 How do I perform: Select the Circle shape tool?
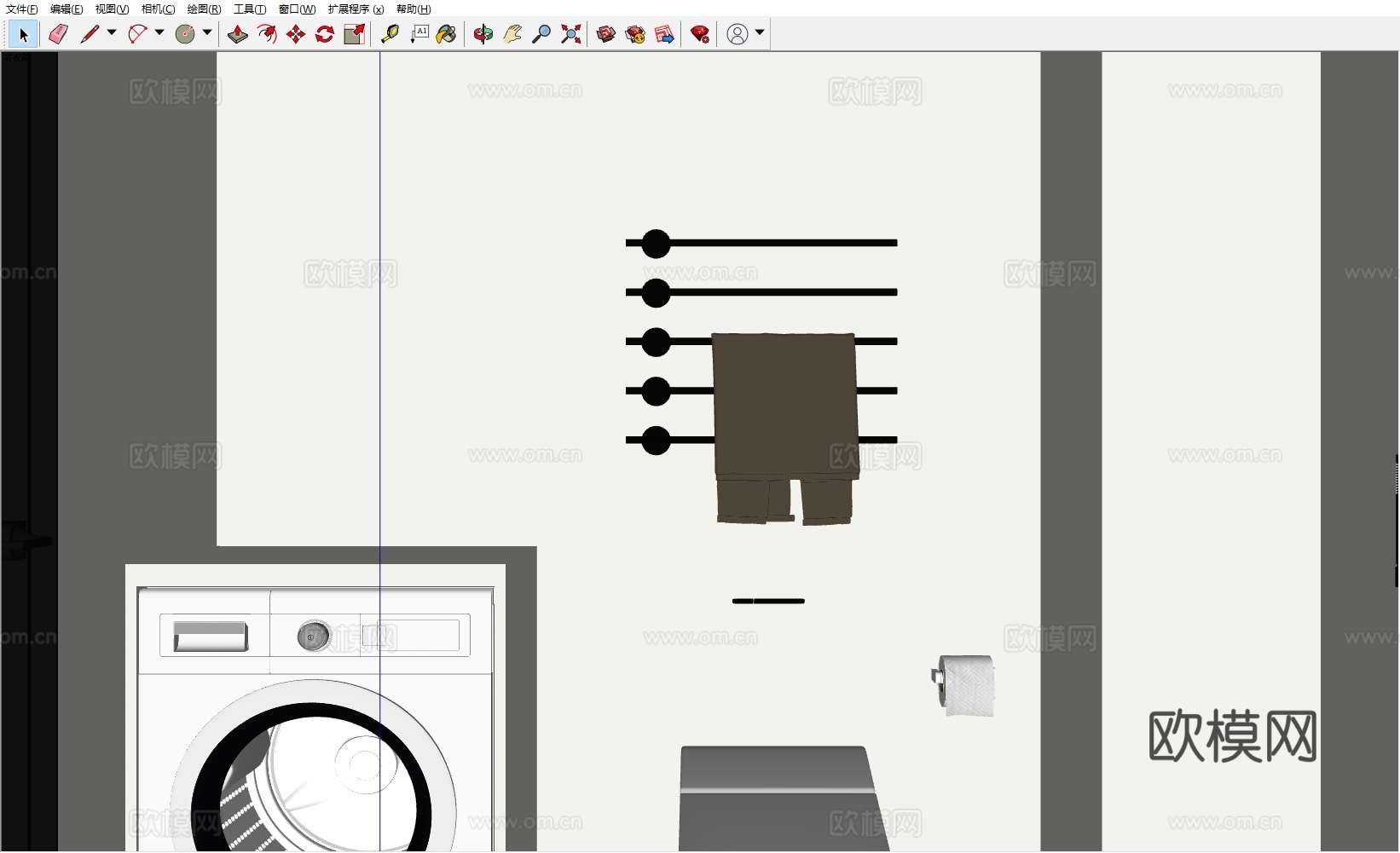[185, 34]
